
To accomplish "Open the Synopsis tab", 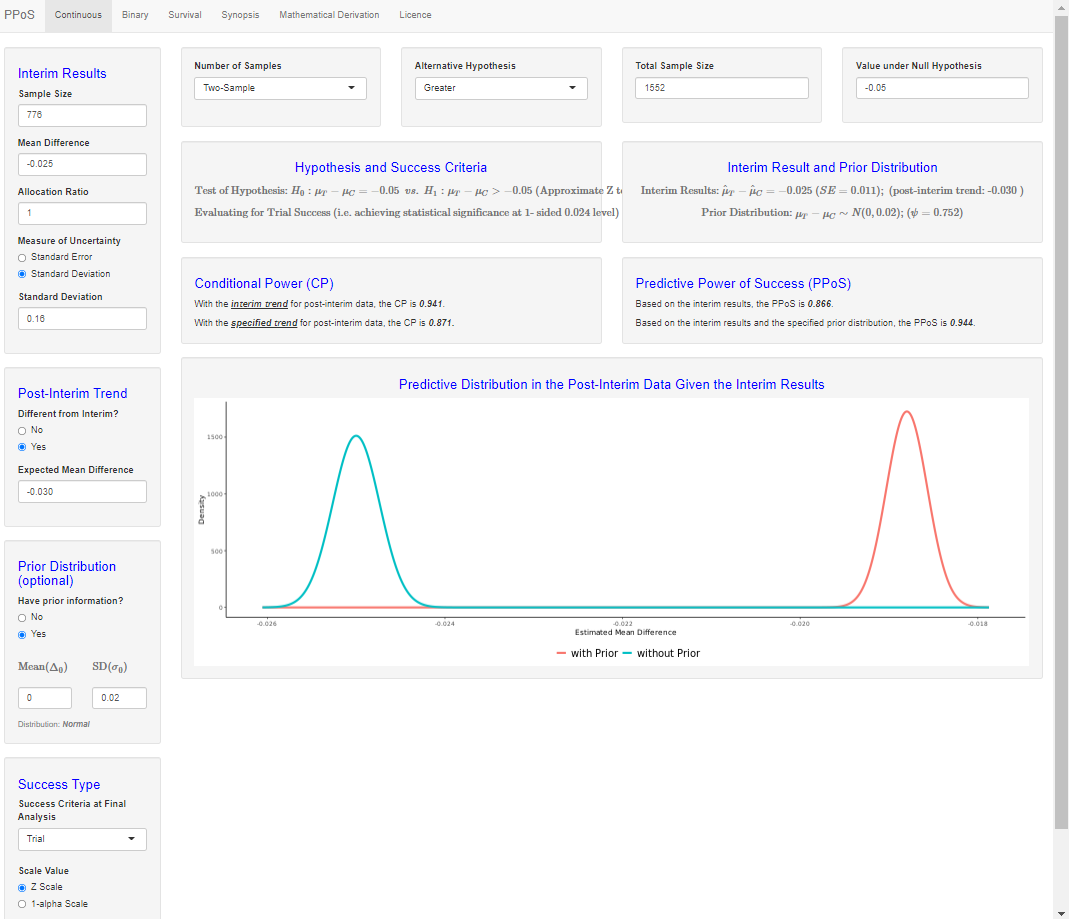I will 240,15.
